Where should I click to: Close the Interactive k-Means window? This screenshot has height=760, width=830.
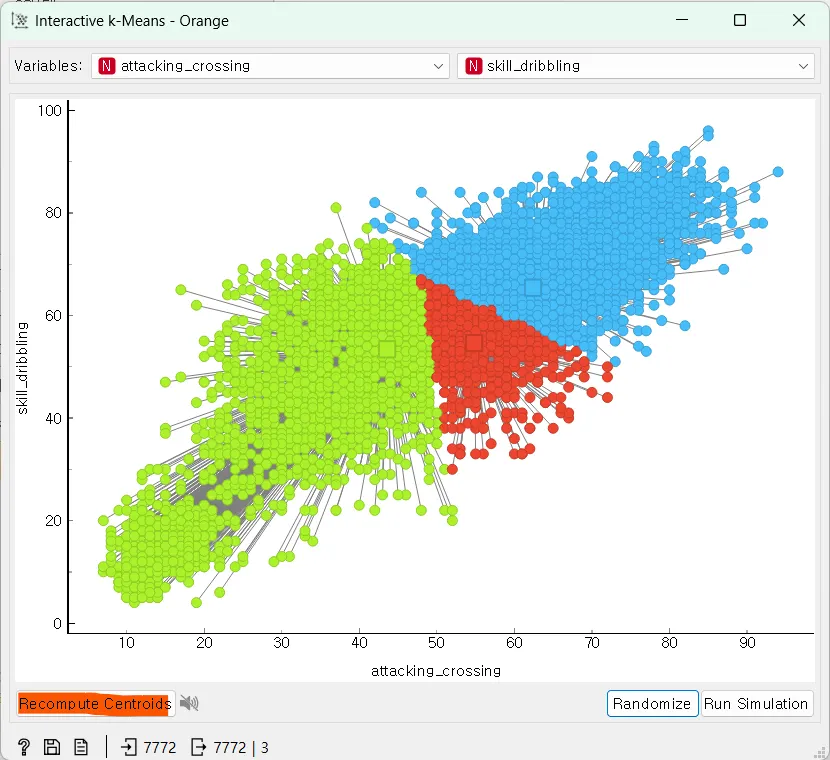coord(799,20)
